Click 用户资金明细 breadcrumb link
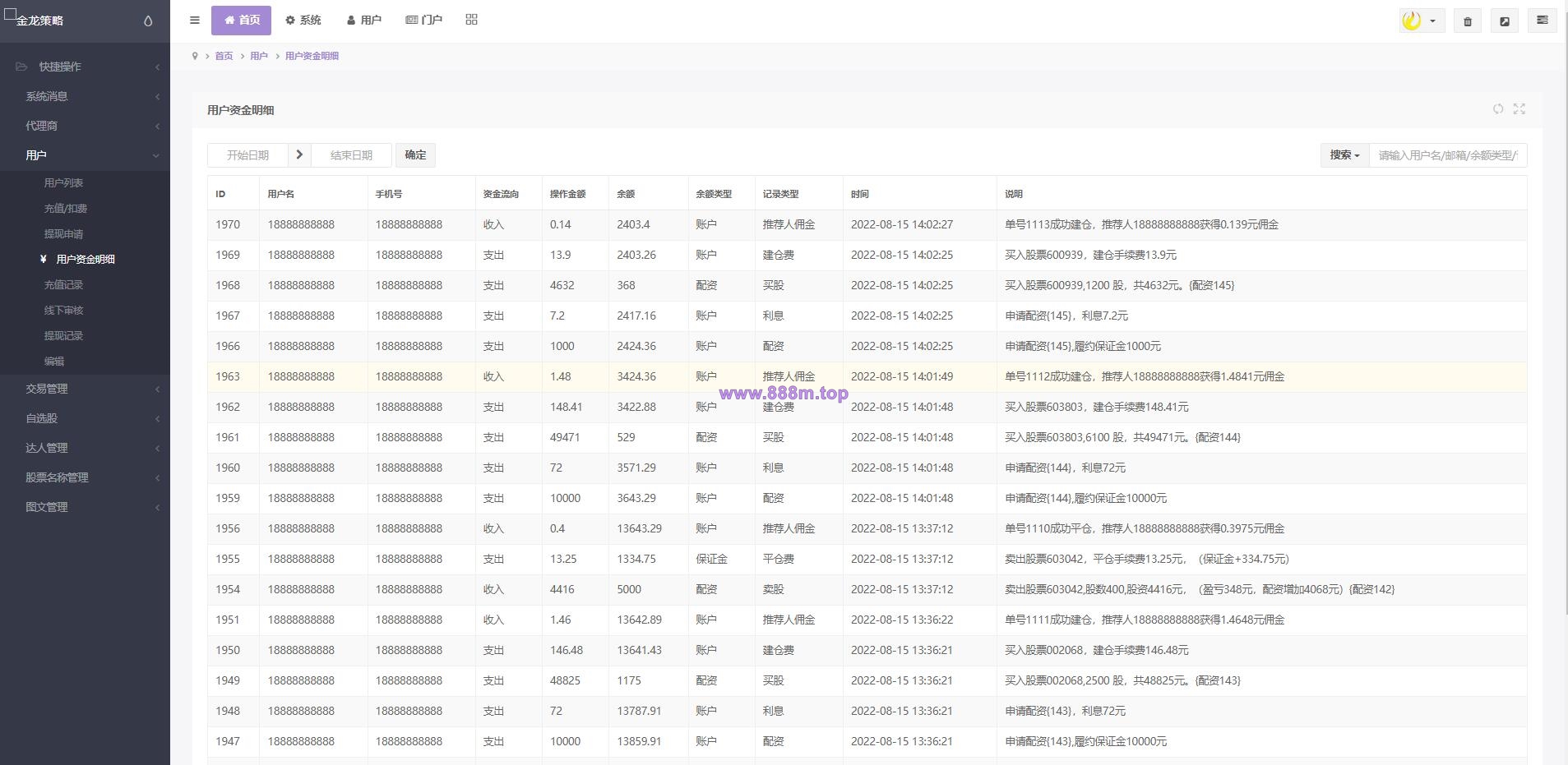The width and height of the screenshot is (1568, 765). (312, 56)
